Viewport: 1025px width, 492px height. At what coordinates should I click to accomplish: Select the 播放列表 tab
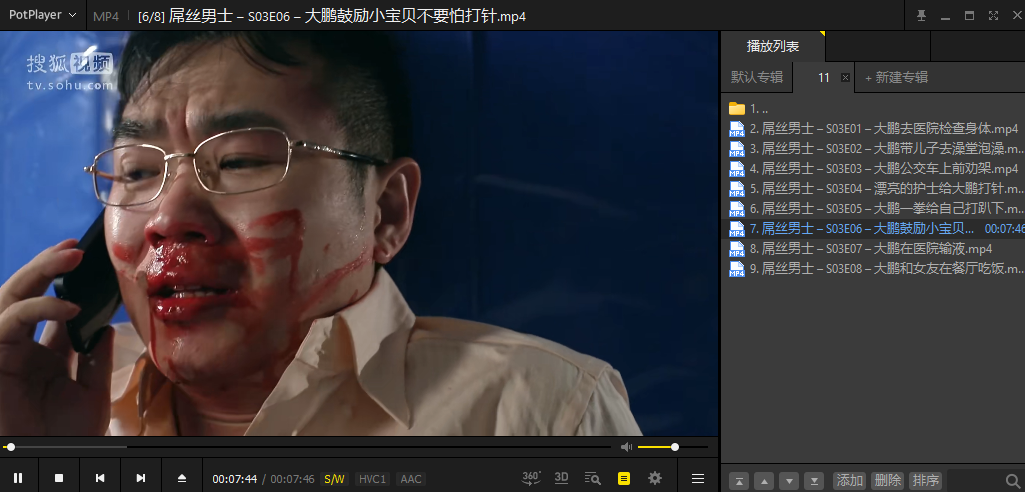(773, 46)
